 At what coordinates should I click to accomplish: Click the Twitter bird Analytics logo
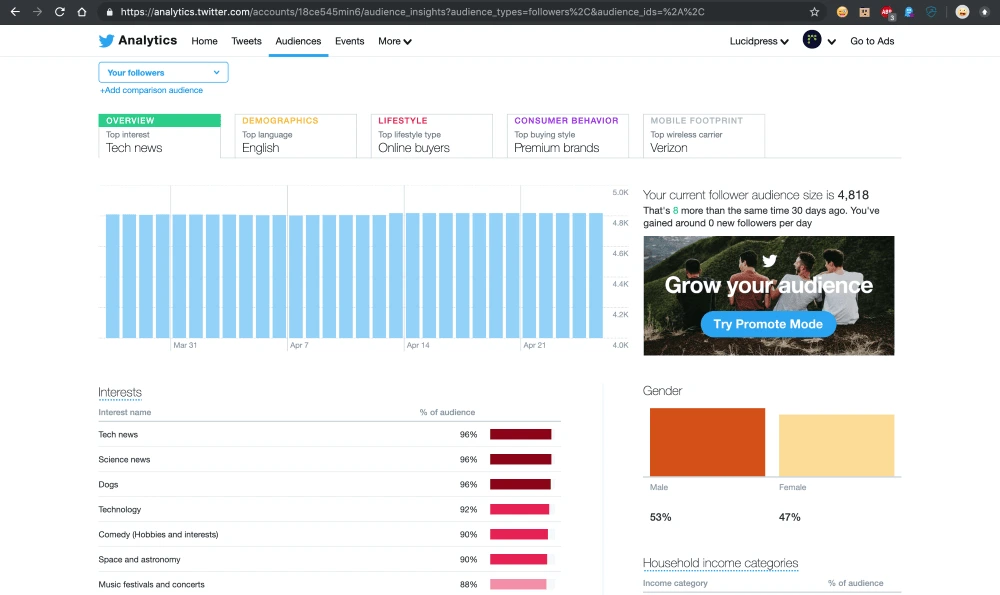tap(137, 41)
